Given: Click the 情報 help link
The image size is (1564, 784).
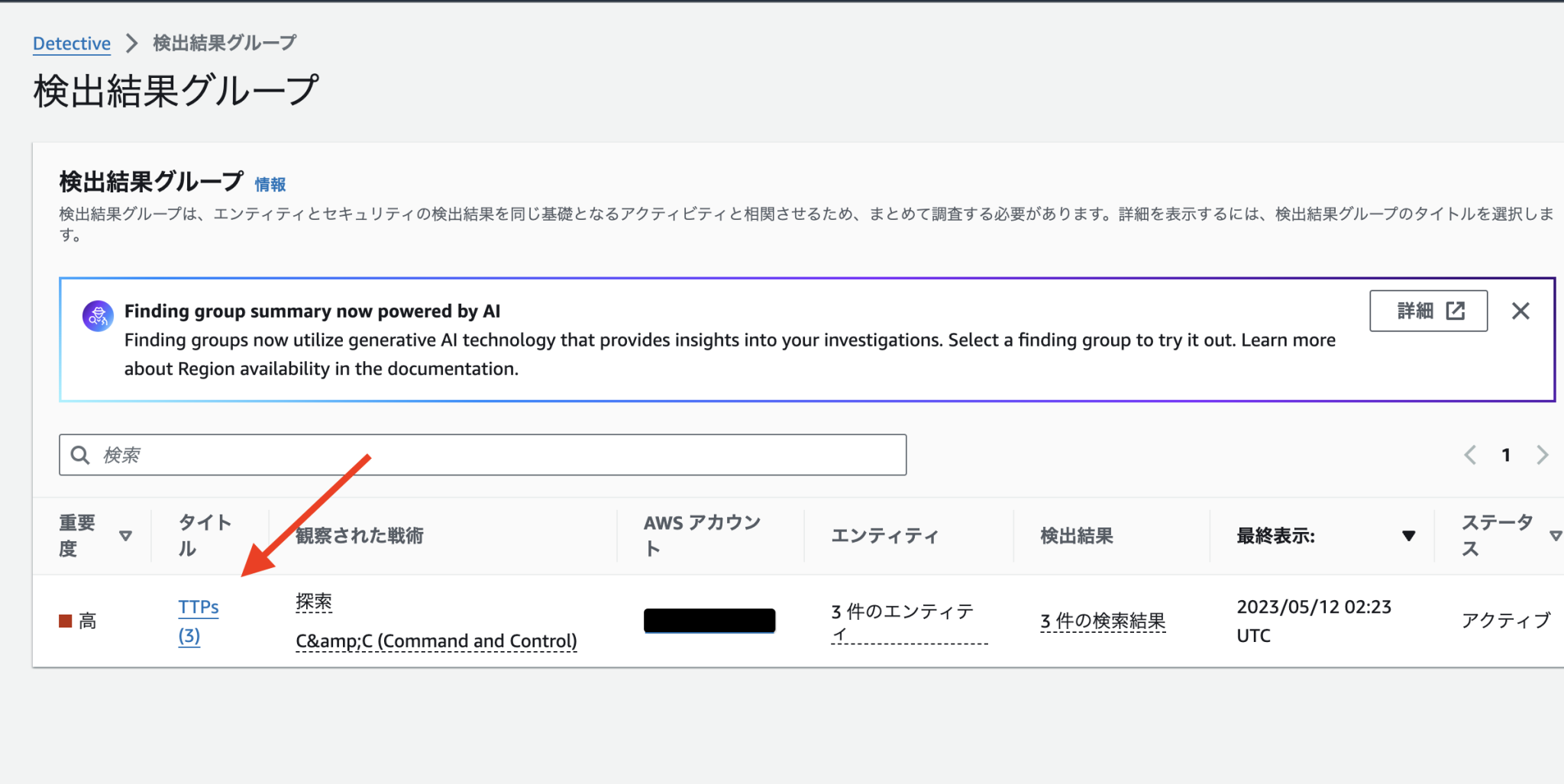Looking at the screenshot, I should pyautogui.click(x=271, y=183).
